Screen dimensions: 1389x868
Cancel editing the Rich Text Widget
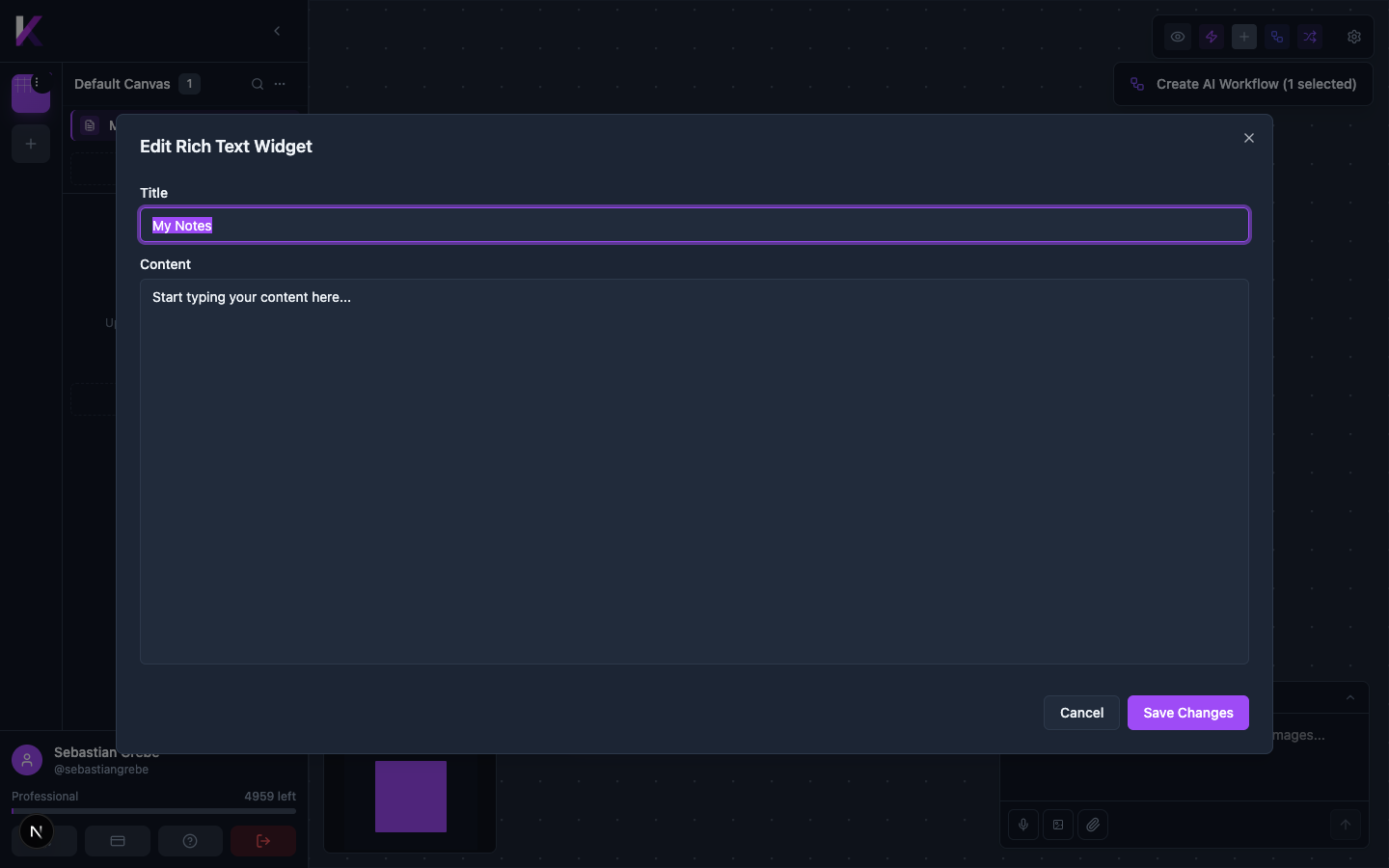click(x=1080, y=713)
